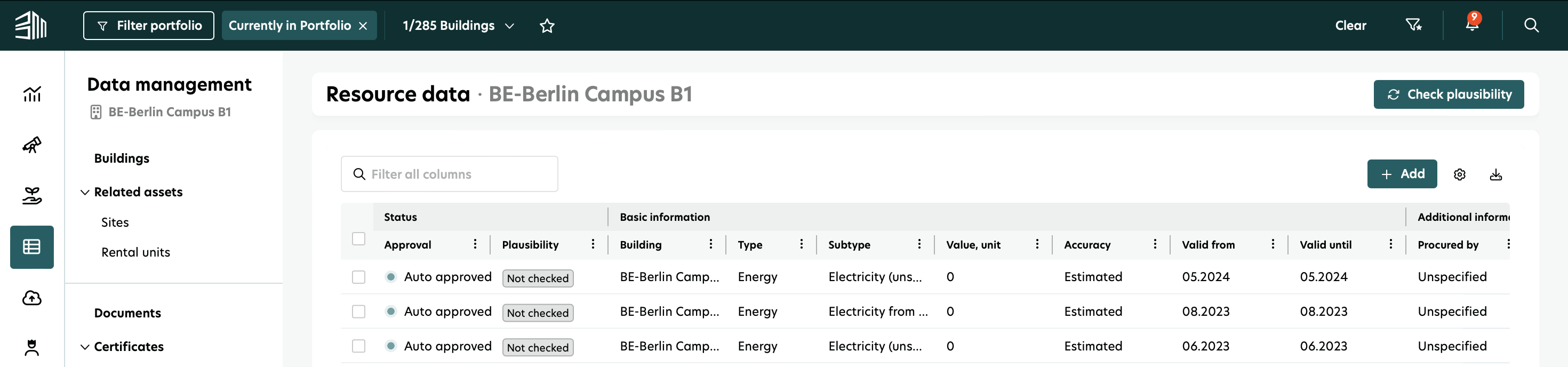
Task: Open the Documents menu item
Action: click(x=128, y=313)
